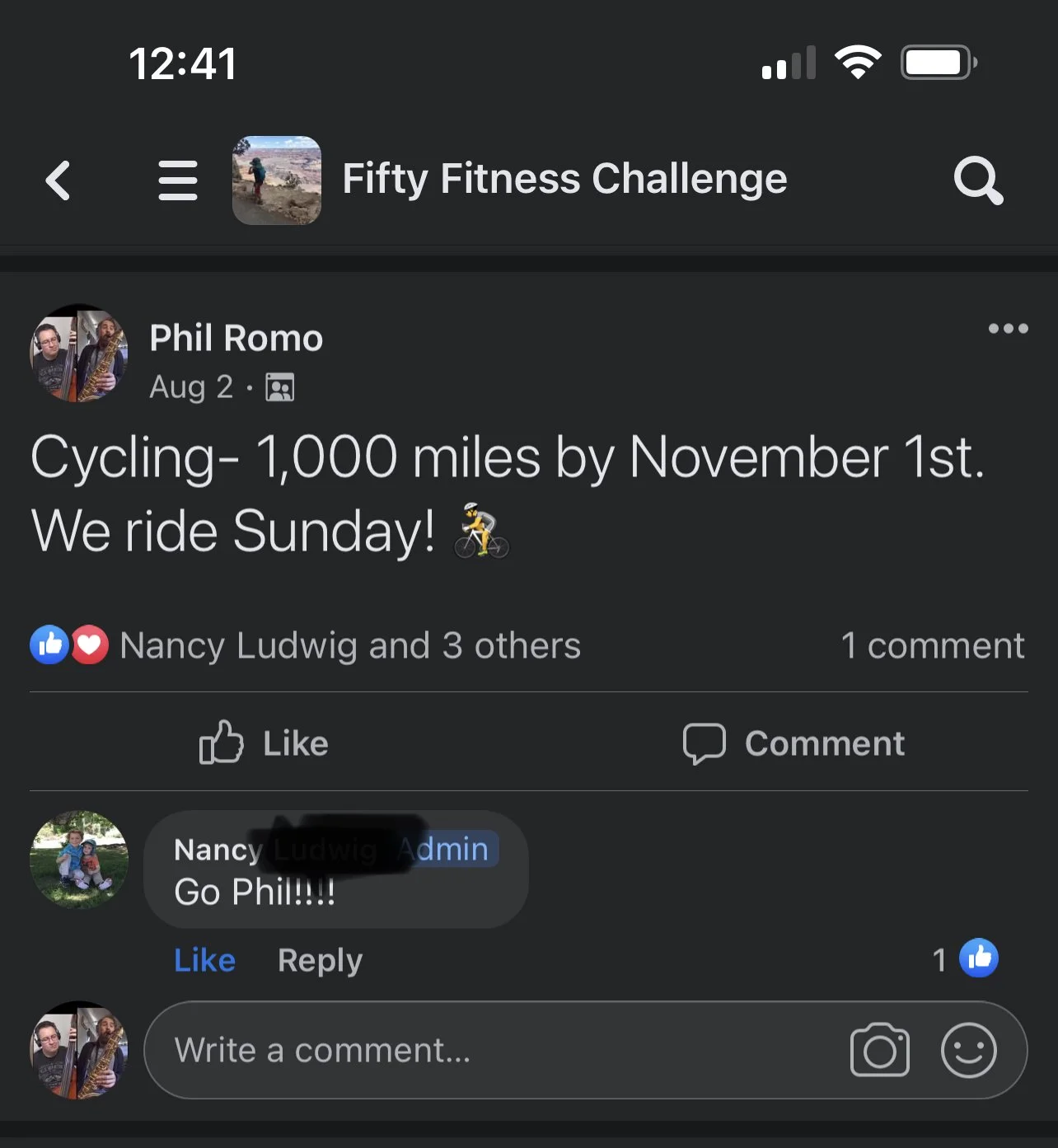Tap the blue like reaction icon on the post
Screen dimensions: 1058x1148
pyautogui.click(x=49, y=645)
